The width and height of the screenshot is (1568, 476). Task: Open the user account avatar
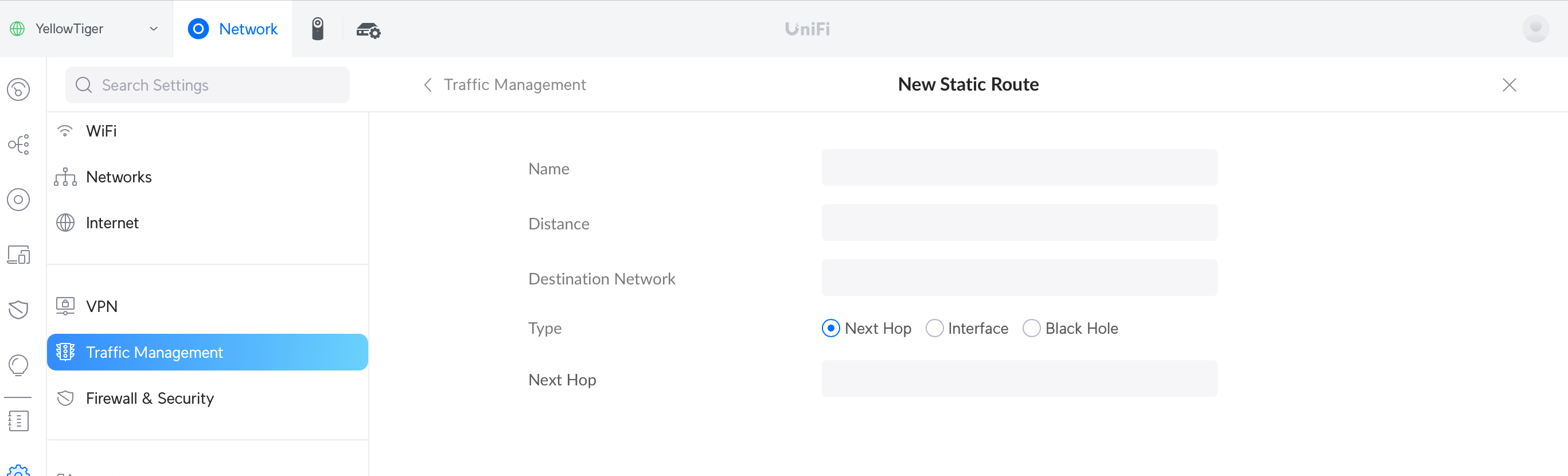(x=1535, y=29)
